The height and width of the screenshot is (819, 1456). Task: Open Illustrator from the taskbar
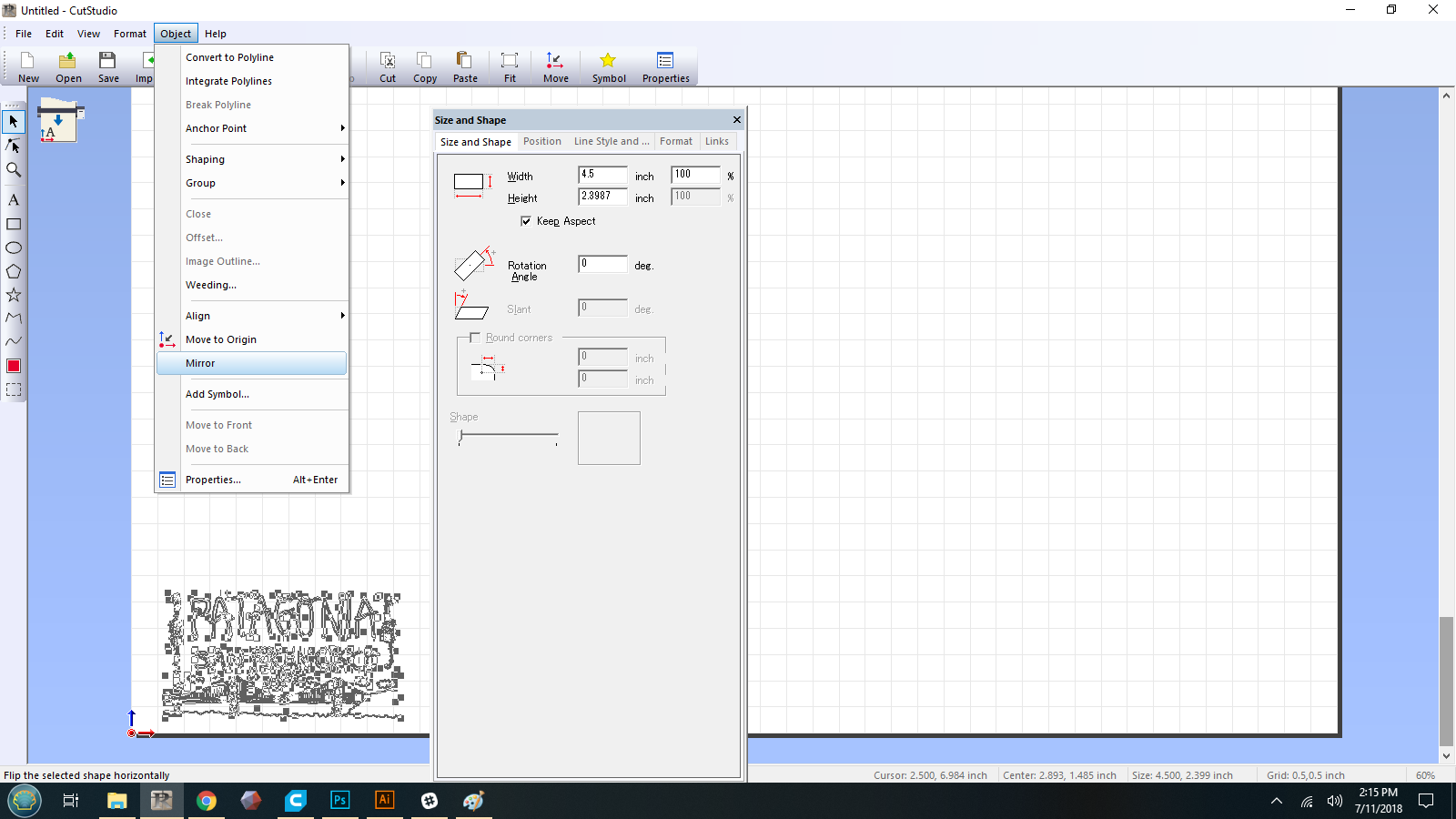[x=385, y=801]
